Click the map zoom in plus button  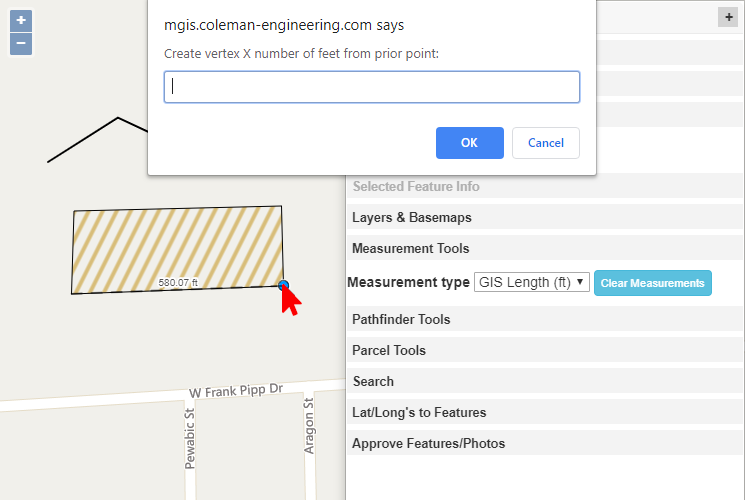(21, 20)
